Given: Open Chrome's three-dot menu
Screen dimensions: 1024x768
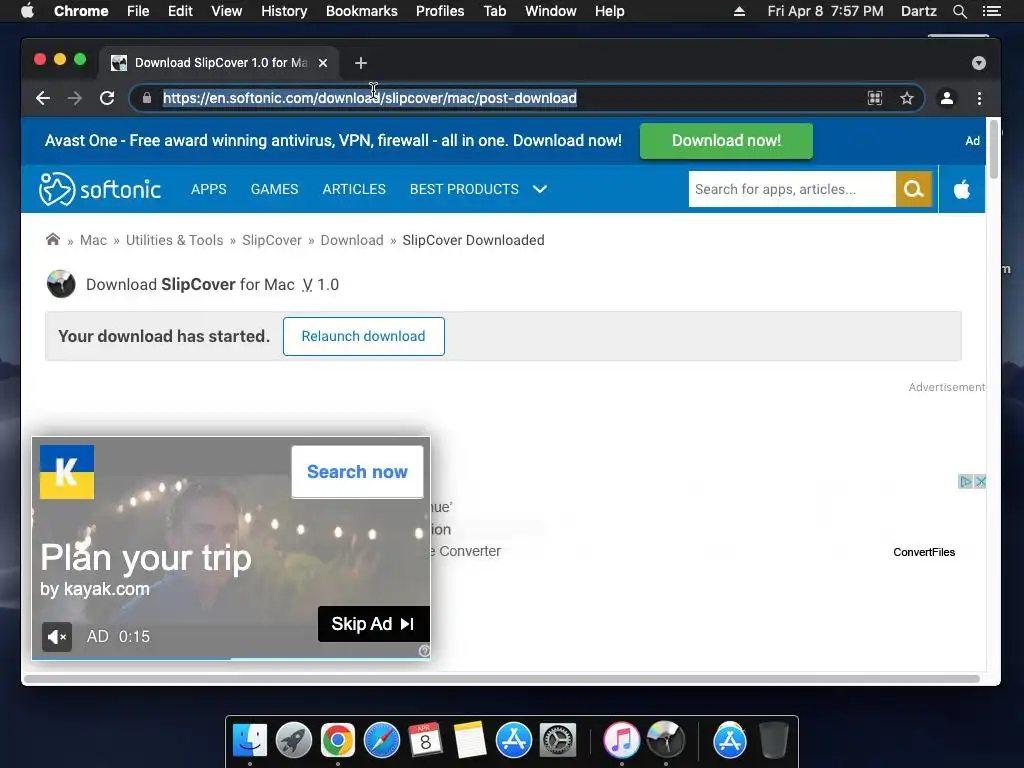Looking at the screenshot, I should point(979,98).
